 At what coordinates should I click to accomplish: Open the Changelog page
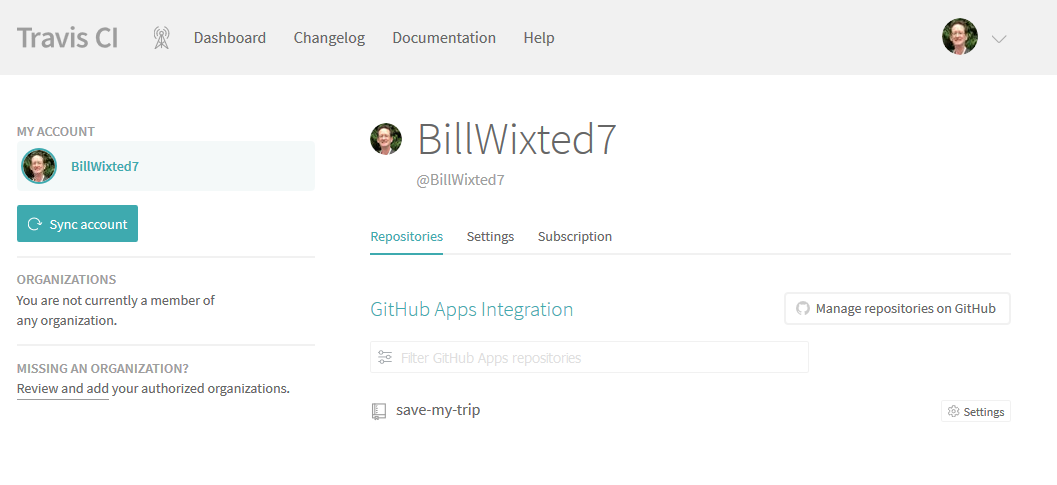pyautogui.click(x=329, y=38)
